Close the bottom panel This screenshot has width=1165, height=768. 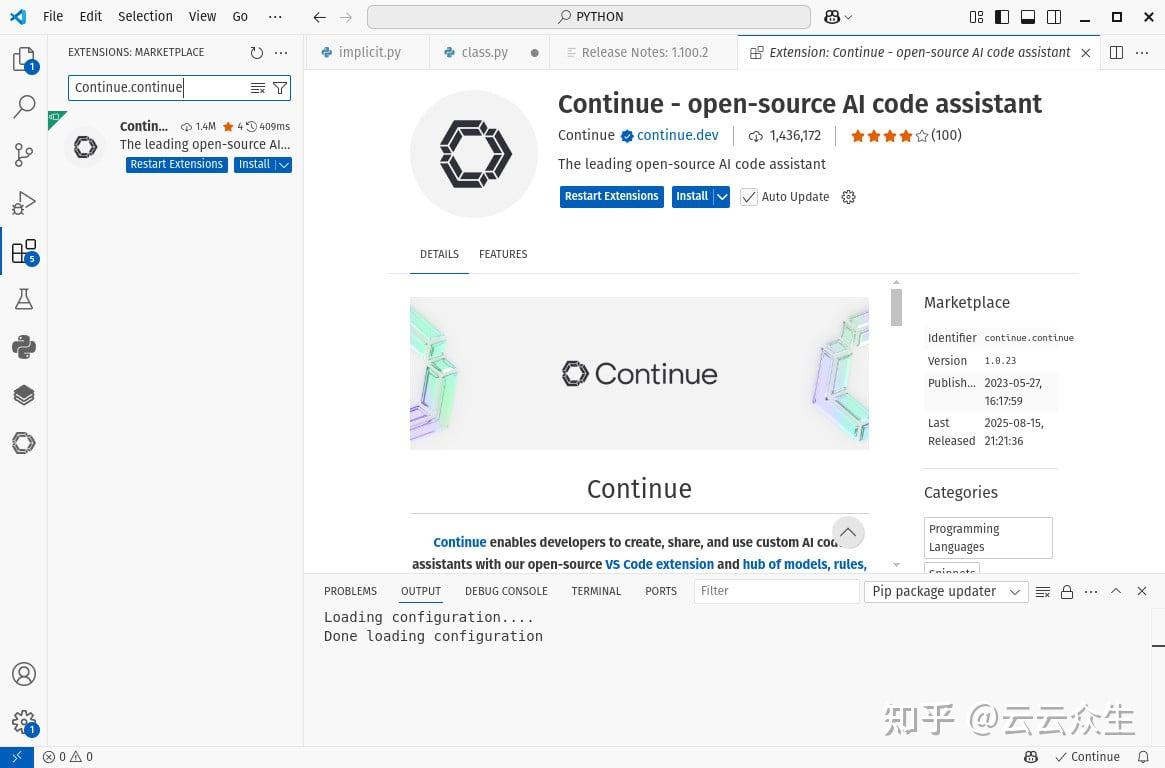click(1142, 591)
